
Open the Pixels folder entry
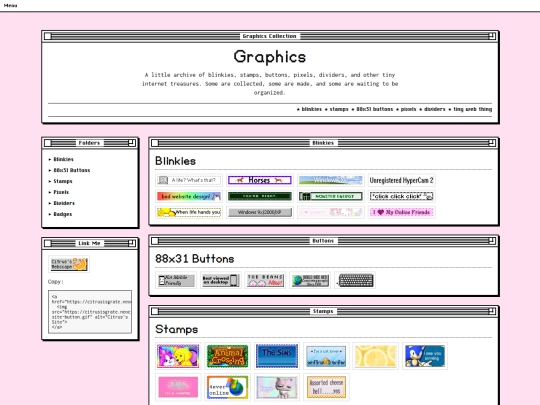[x=61, y=192]
